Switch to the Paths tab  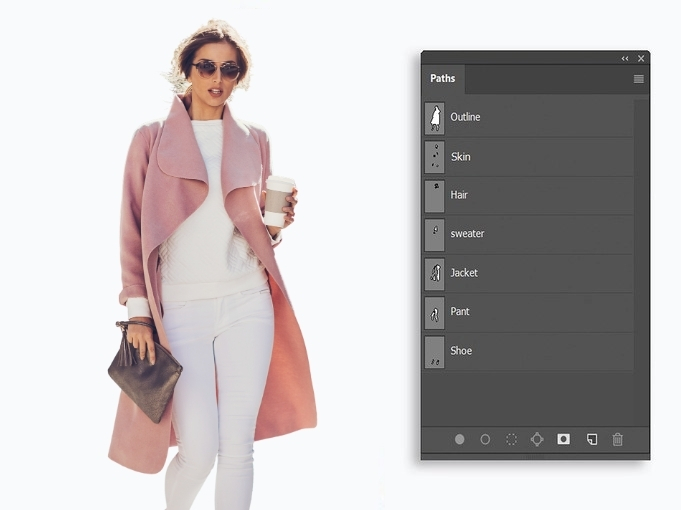point(443,79)
